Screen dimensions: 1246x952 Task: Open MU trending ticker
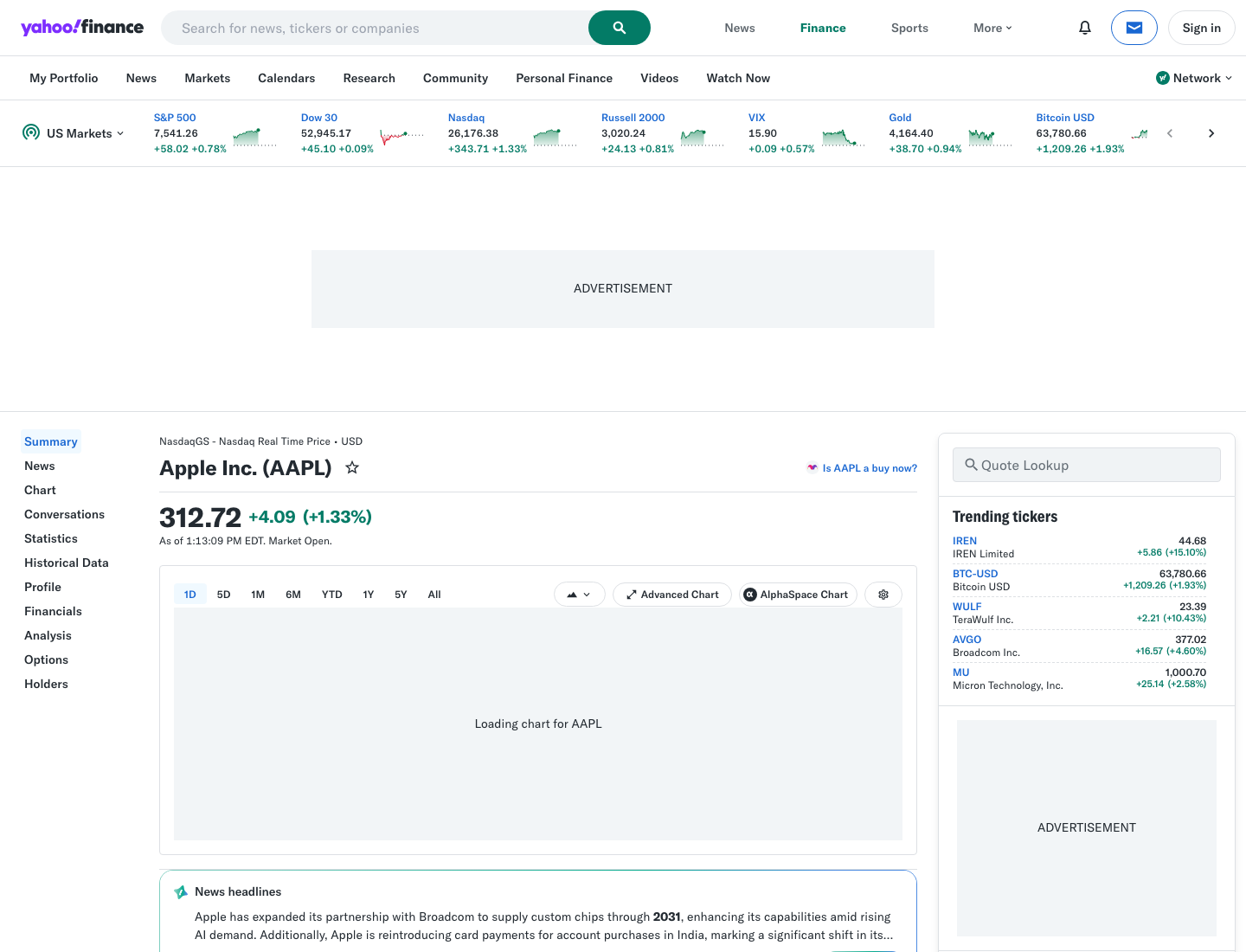click(x=961, y=672)
